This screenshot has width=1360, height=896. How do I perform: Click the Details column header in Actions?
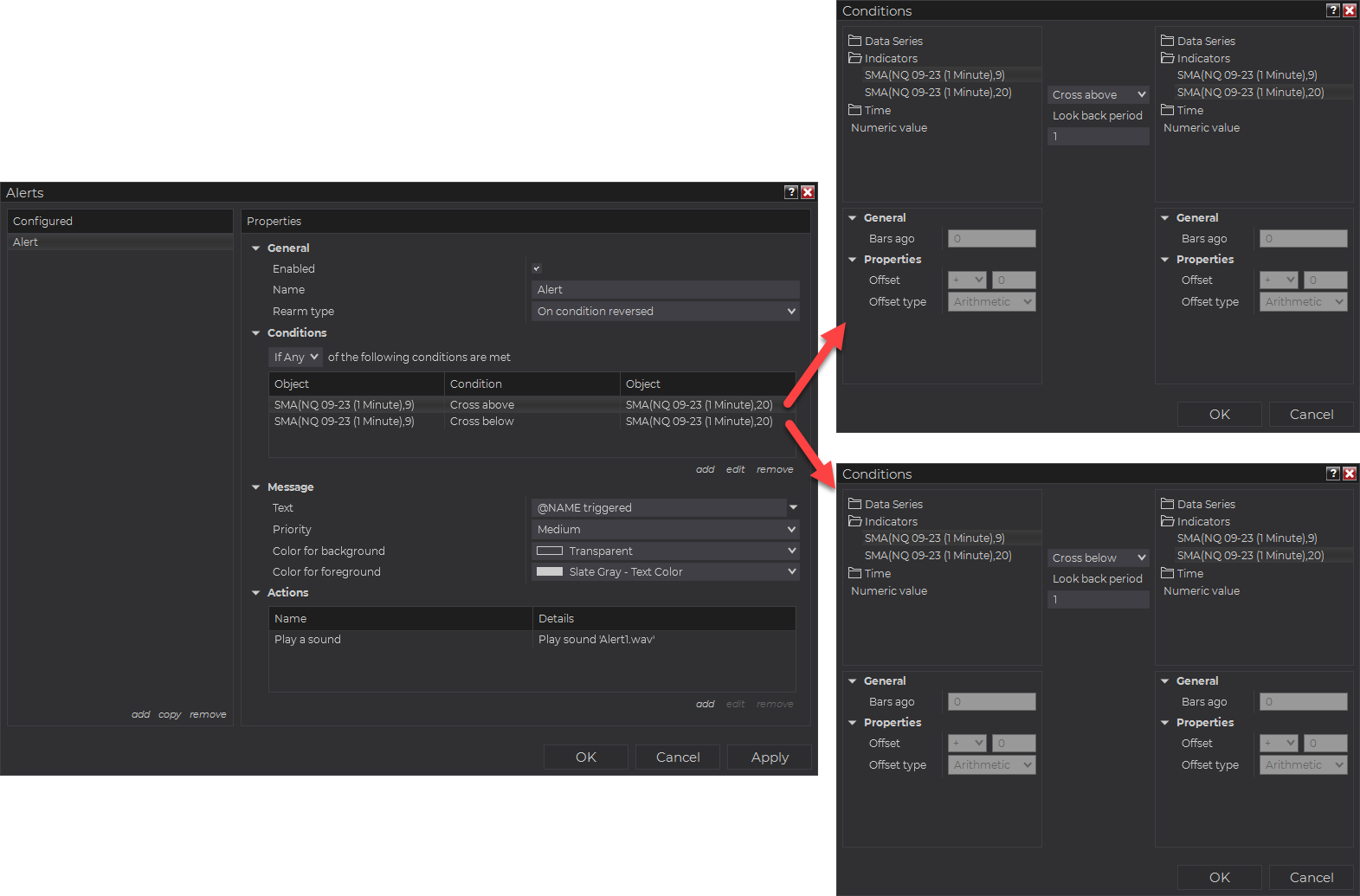664,618
